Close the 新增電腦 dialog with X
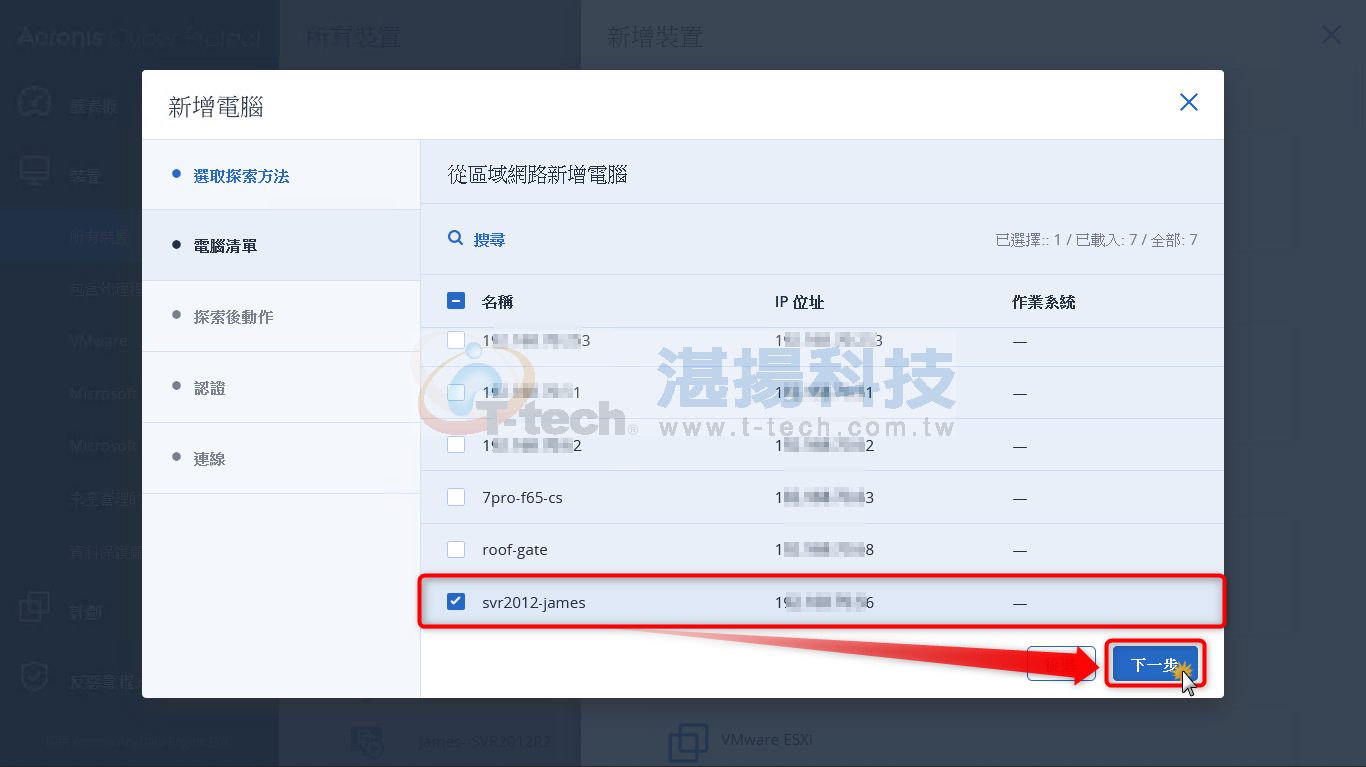This screenshot has width=1366, height=767. 1188,102
